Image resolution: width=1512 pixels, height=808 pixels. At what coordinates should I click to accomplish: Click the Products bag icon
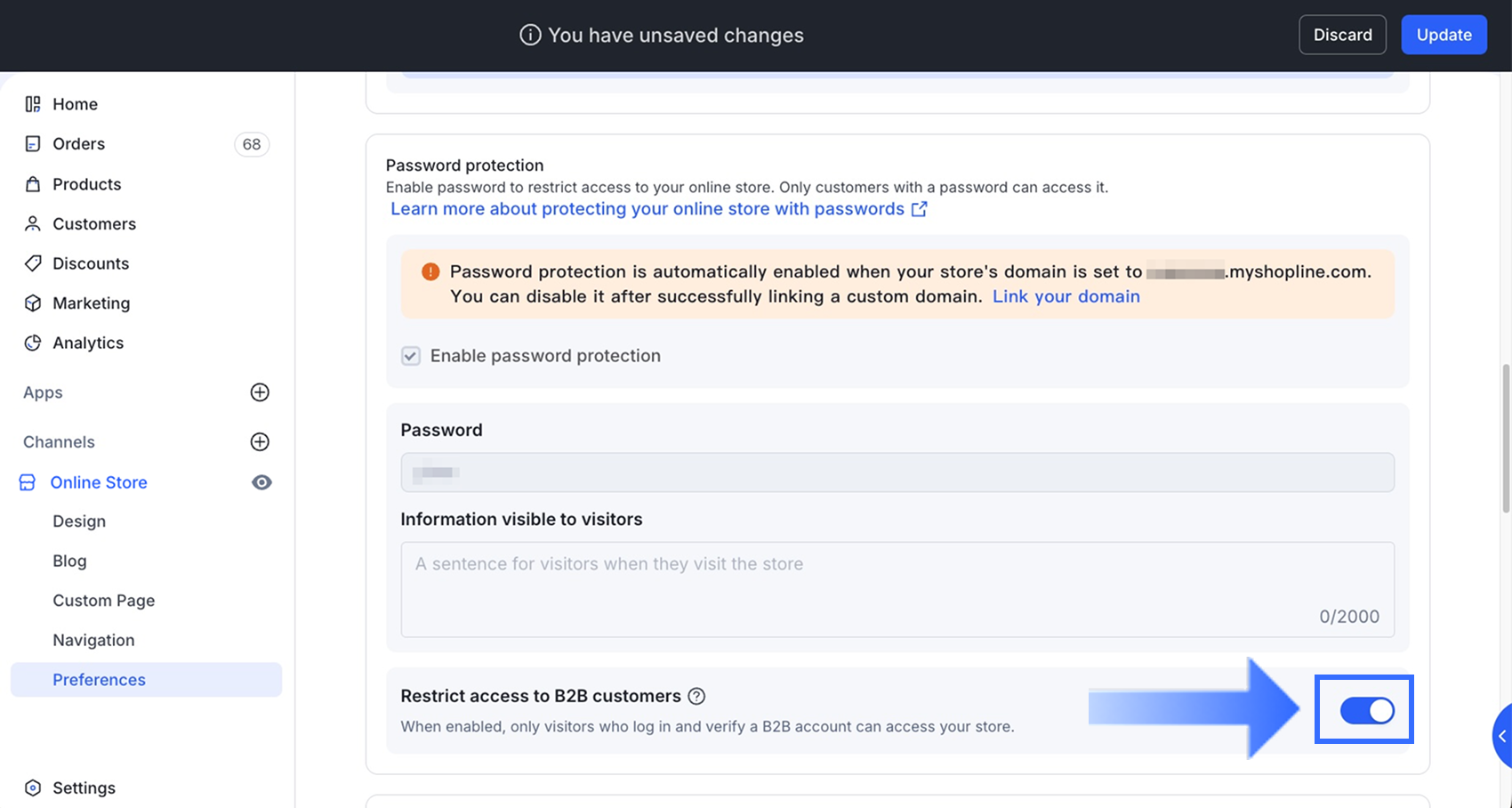pos(33,184)
